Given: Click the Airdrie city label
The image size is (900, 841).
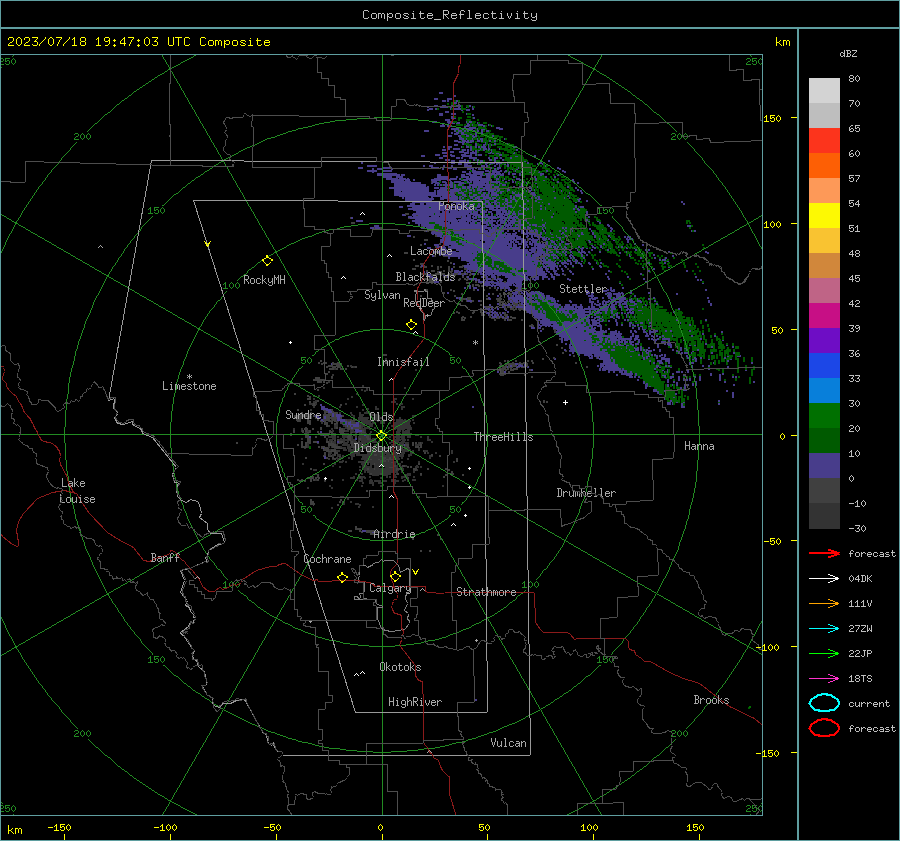Looking at the screenshot, I should point(394,534).
